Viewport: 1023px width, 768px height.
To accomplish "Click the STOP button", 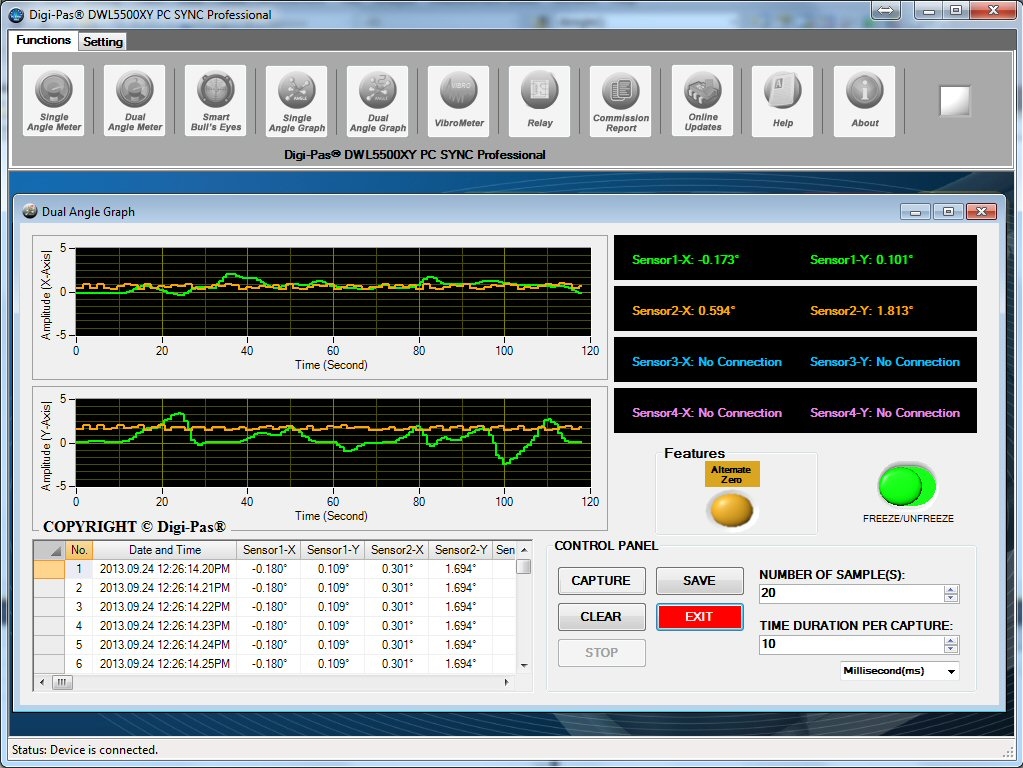I will coord(601,653).
